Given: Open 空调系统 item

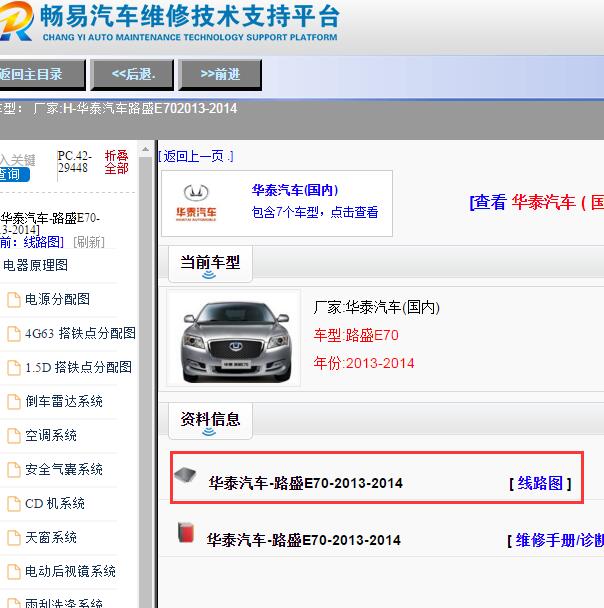Looking at the screenshot, I should click(51, 436).
